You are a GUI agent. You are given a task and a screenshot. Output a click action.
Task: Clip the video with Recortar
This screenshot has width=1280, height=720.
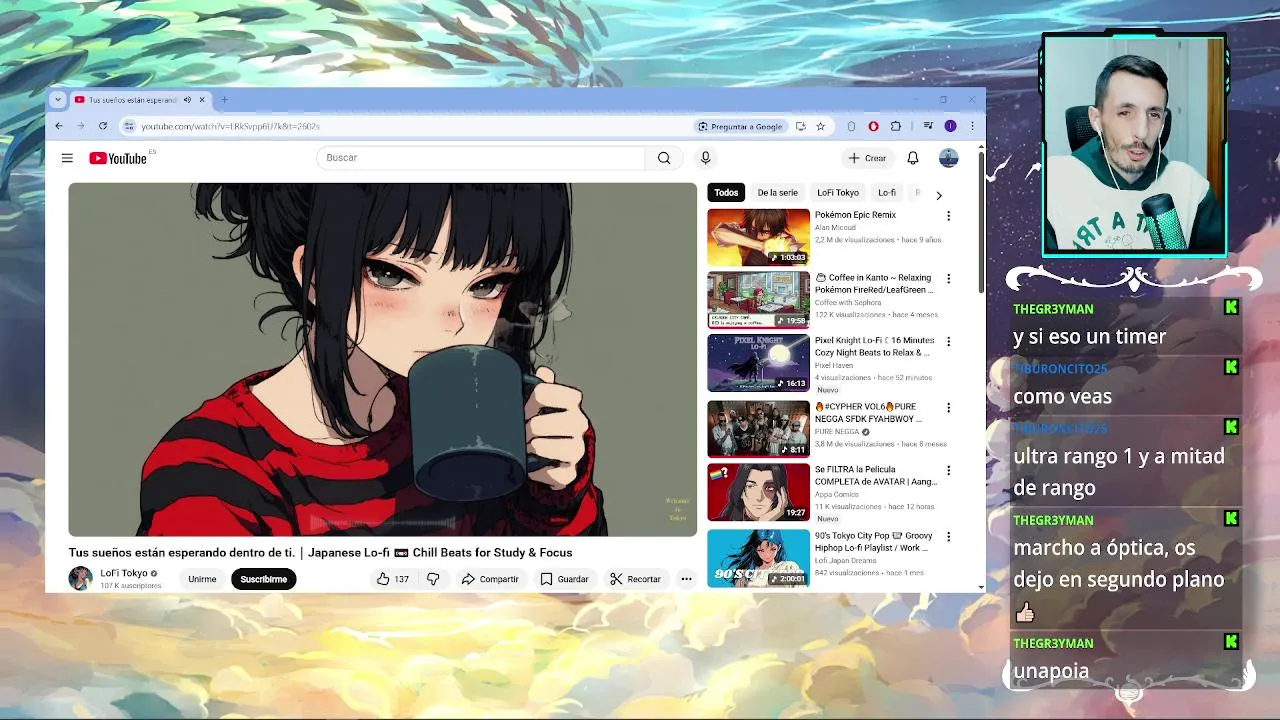tap(635, 579)
